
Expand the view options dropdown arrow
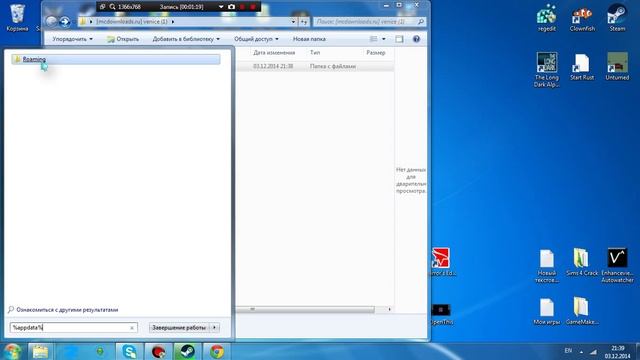384,39
